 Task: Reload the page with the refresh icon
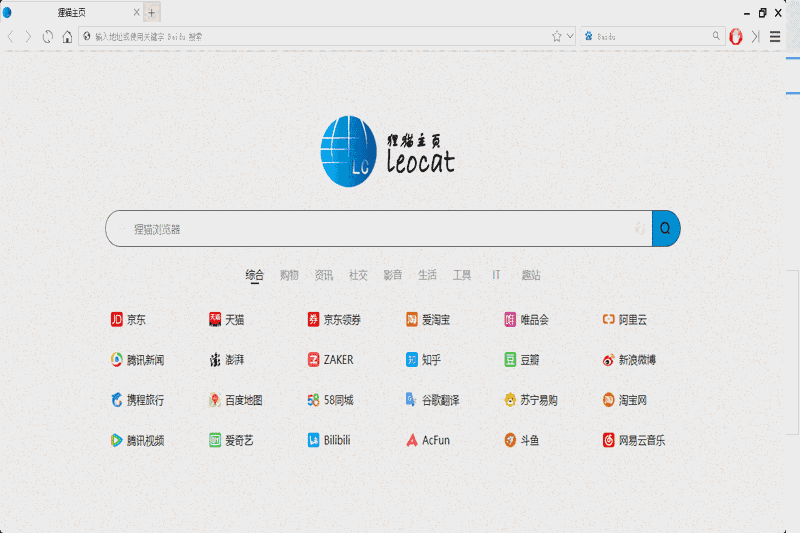pos(48,37)
